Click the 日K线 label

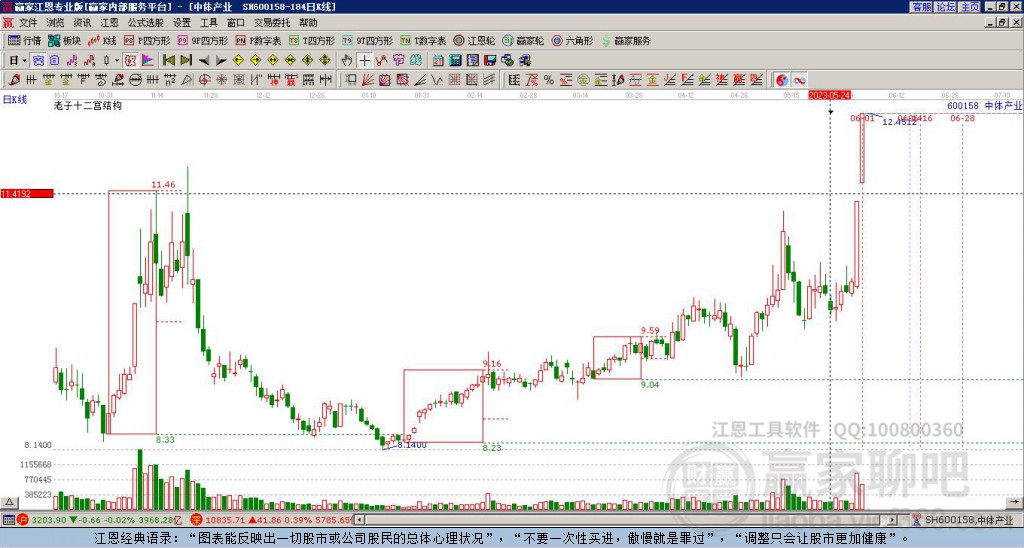point(14,100)
